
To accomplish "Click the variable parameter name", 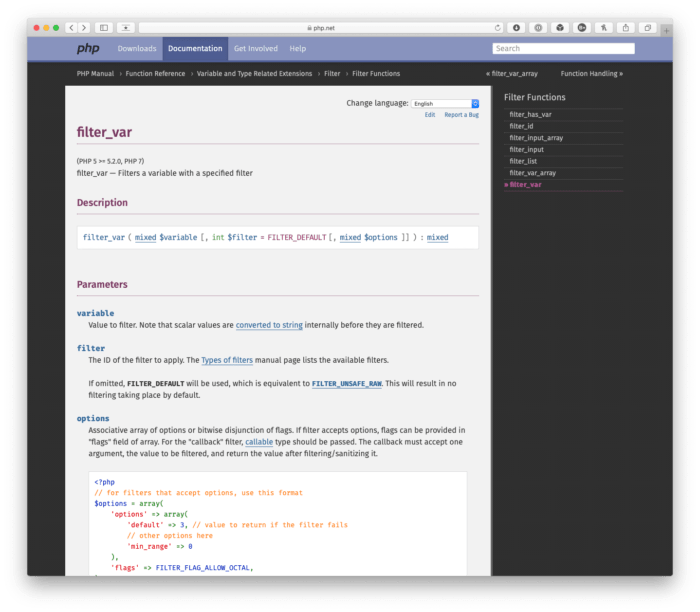I will tap(96, 313).
